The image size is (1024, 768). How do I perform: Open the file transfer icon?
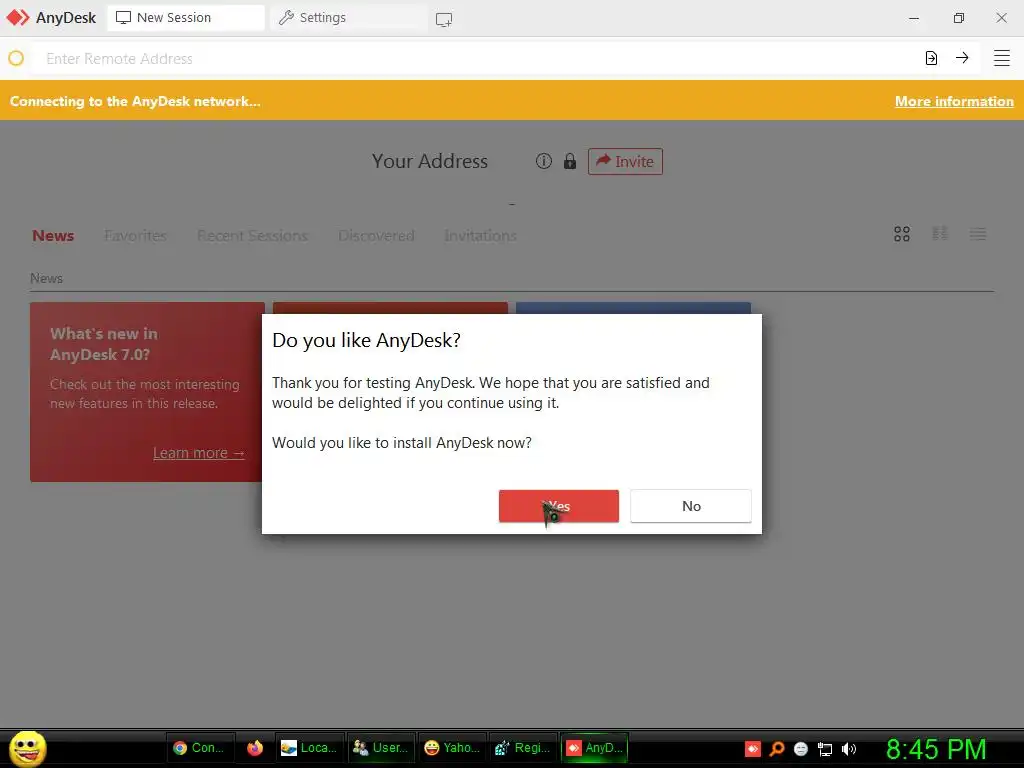[x=931, y=58]
